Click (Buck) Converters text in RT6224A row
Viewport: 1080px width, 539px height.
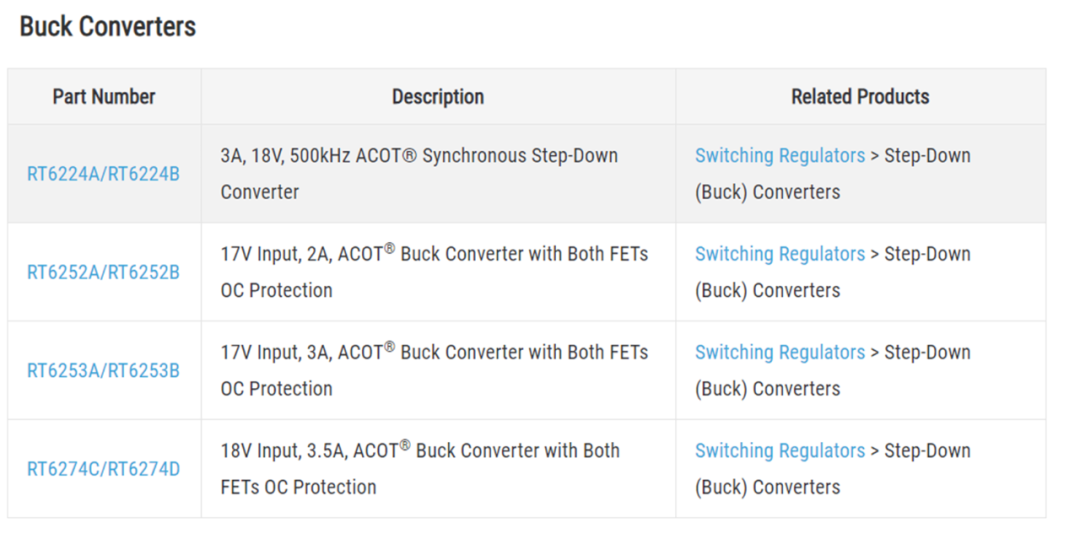[x=767, y=192]
